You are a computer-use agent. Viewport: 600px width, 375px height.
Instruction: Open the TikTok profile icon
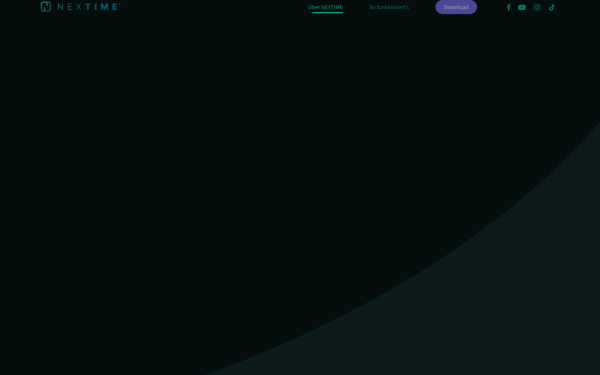552,7
